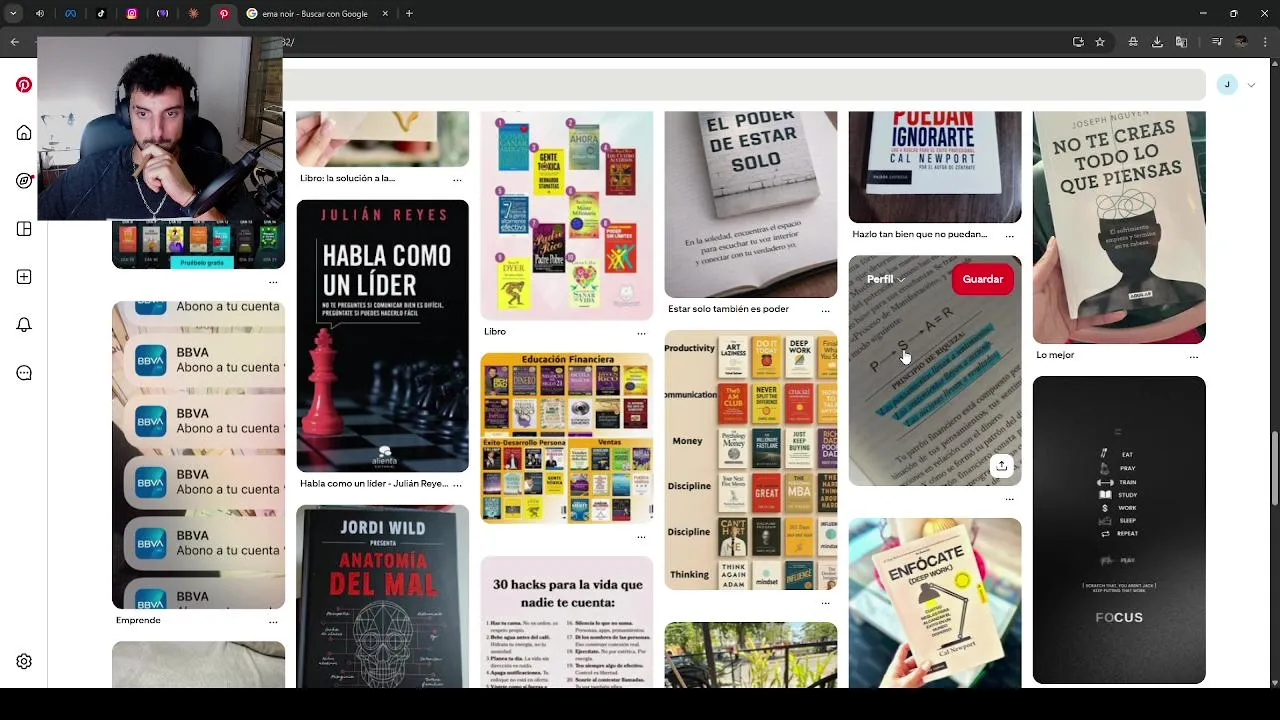1280x720 pixels.
Task: Click the incognito-style extension icon
Action: [x=1133, y=42]
